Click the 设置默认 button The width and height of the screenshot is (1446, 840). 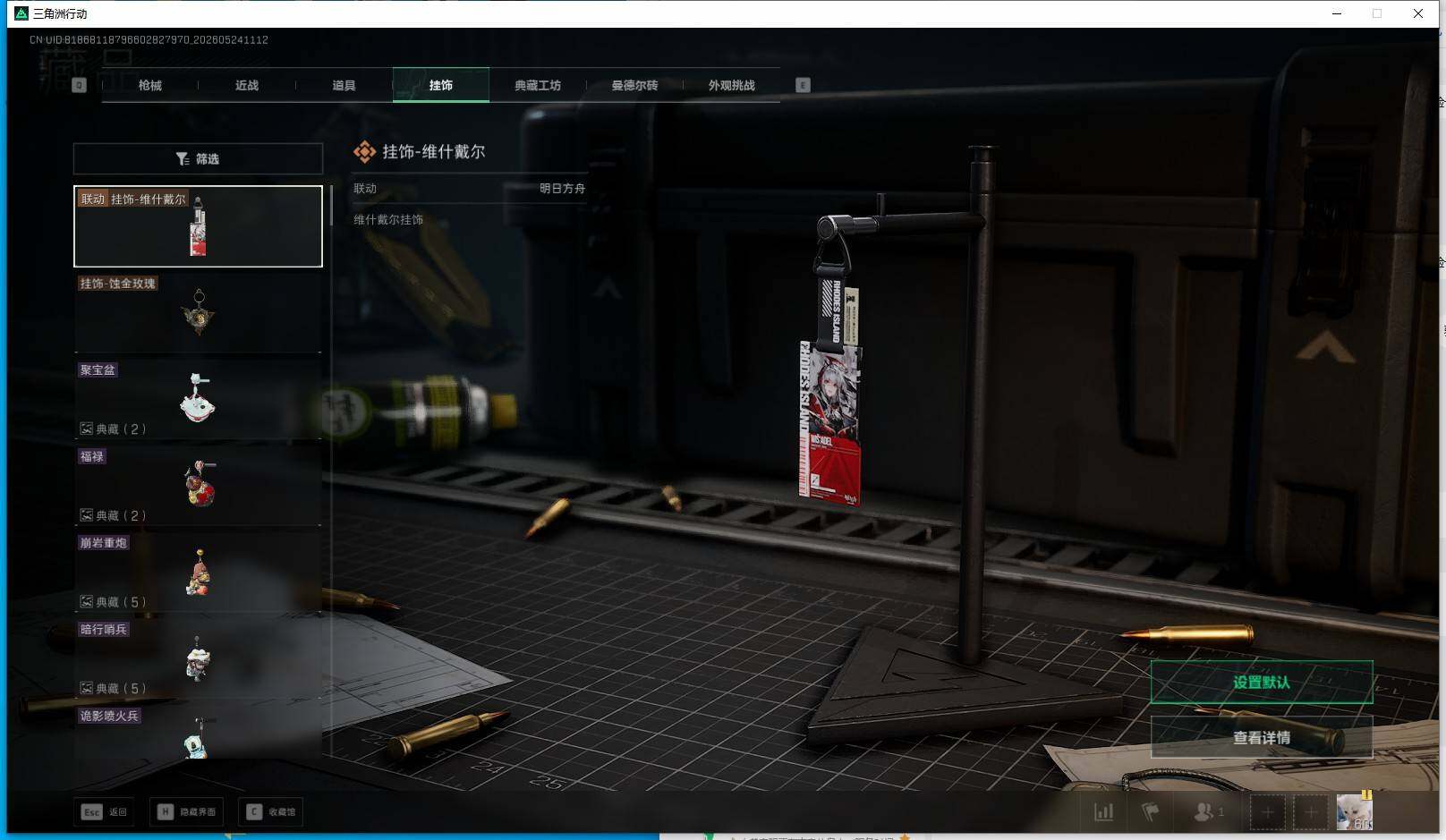(1262, 683)
